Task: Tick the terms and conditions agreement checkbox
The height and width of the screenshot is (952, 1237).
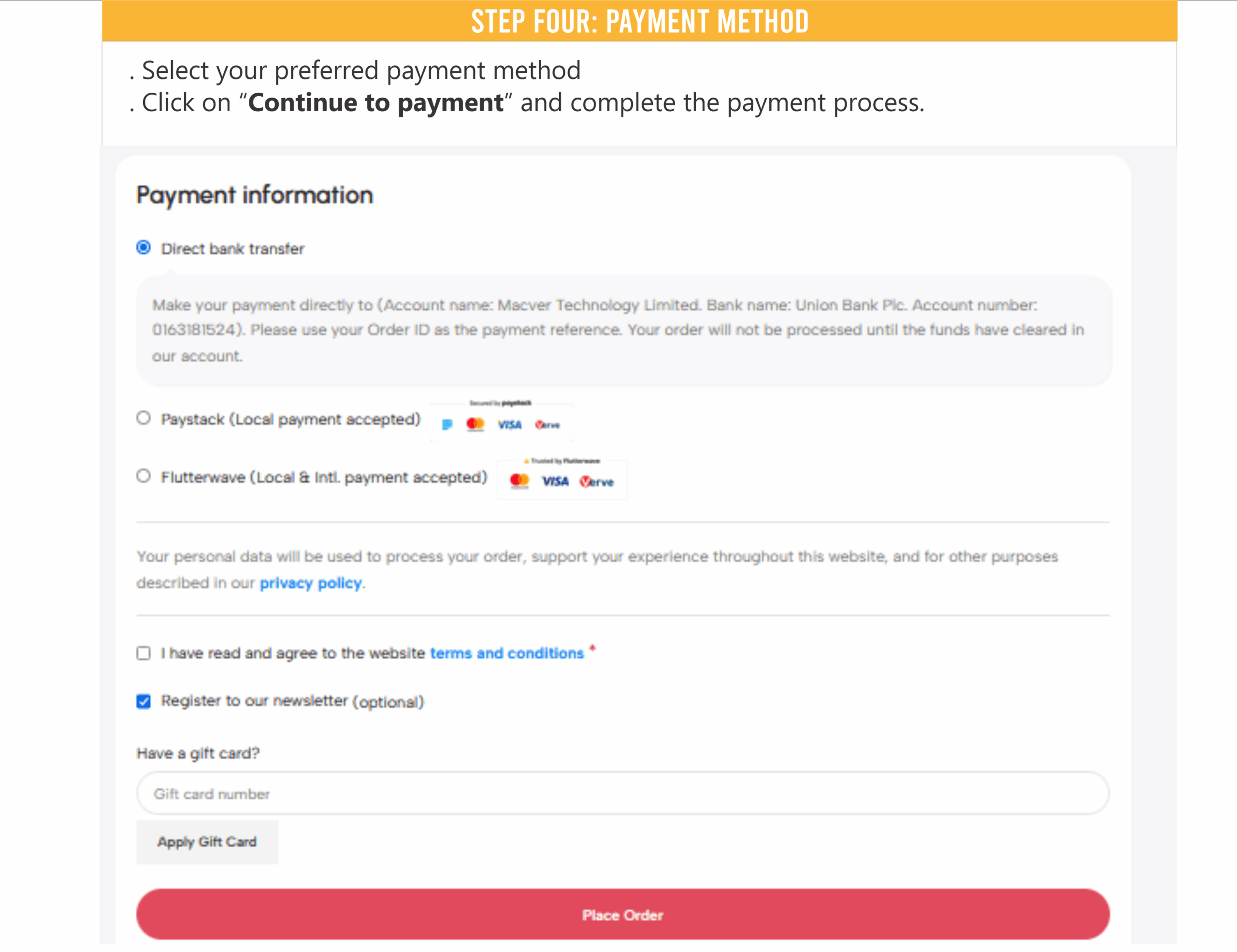Action: (x=144, y=653)
